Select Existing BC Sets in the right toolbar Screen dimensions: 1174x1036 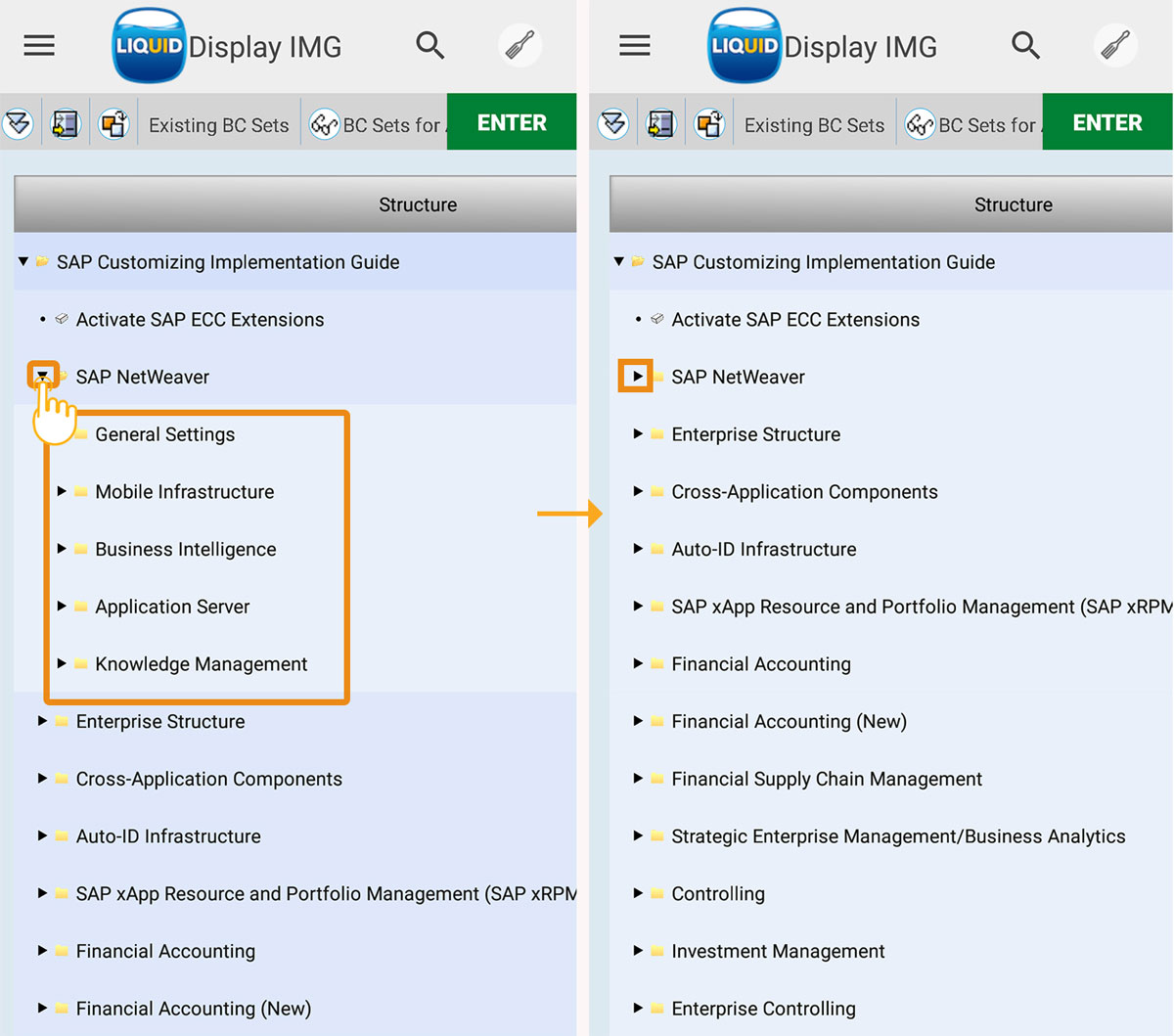[x=814, y=125]
